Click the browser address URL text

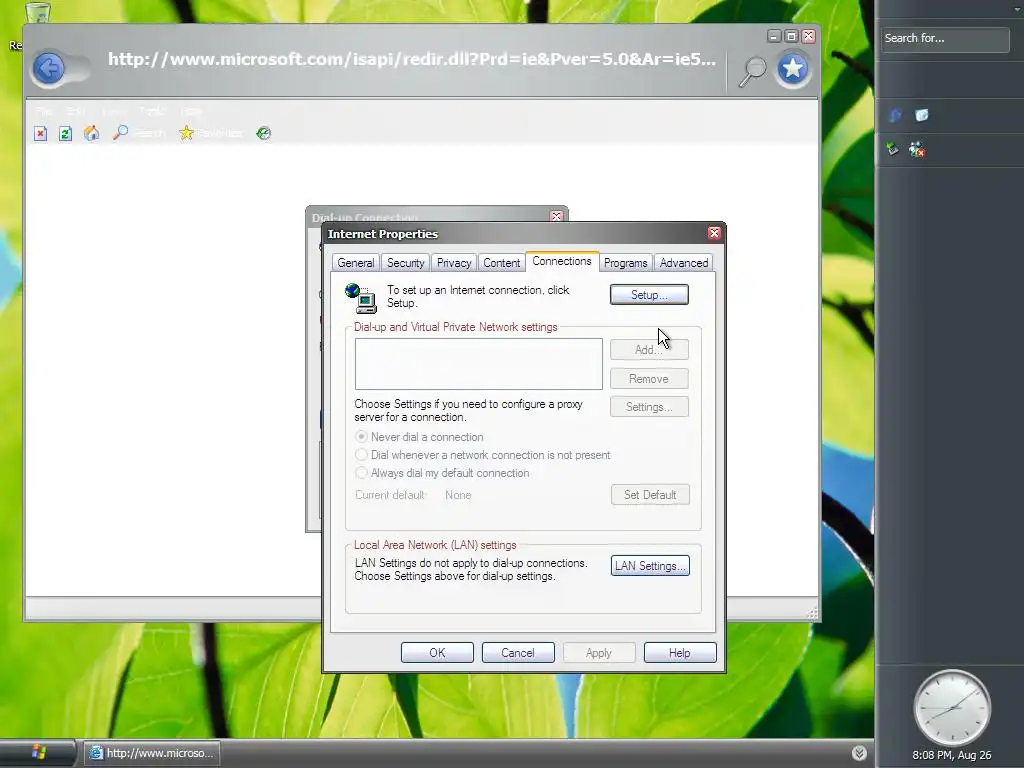tap(411, 59)
